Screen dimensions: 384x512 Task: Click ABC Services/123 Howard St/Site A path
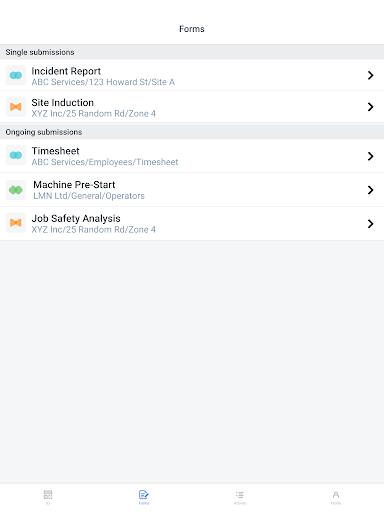coord(103,82)
